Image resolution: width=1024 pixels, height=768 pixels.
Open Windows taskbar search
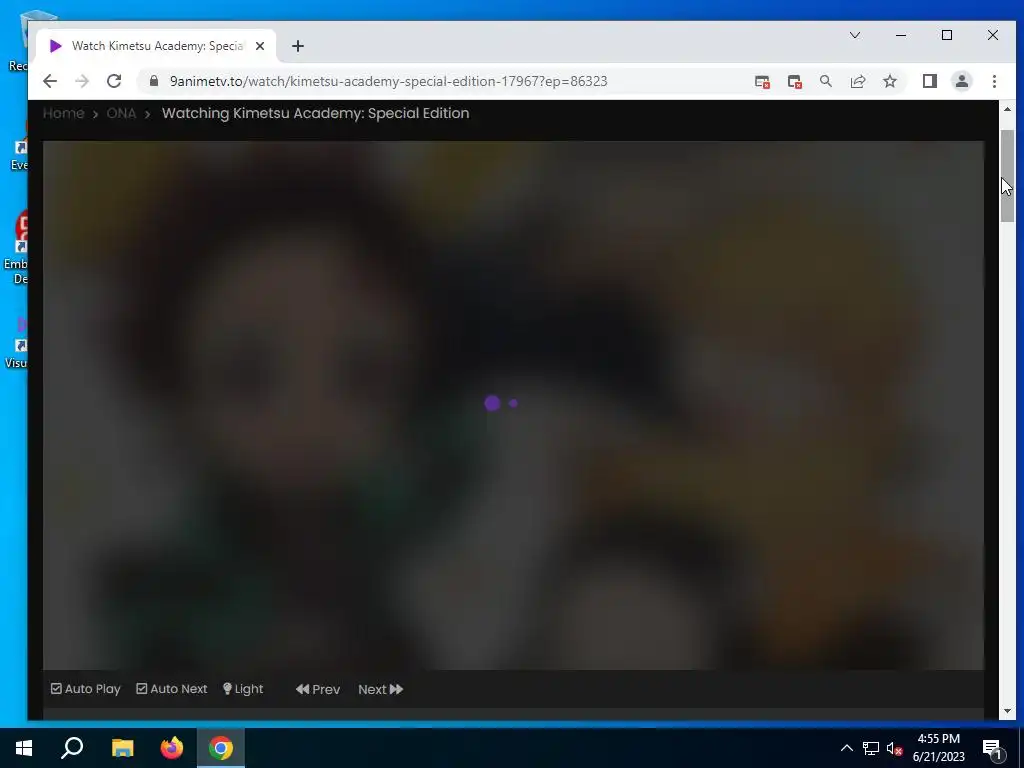(x=72, y=748)
